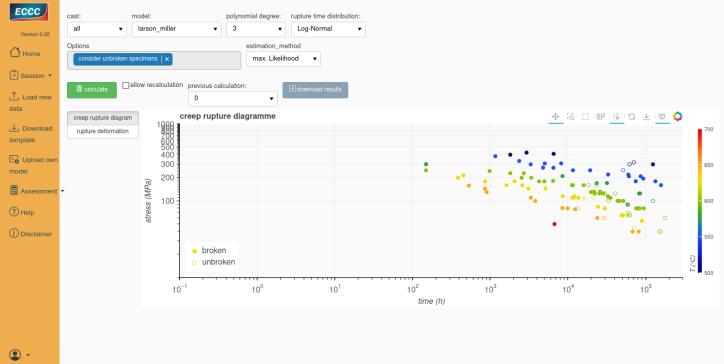Open the Bokeh logo link

[x=677, y=116]
